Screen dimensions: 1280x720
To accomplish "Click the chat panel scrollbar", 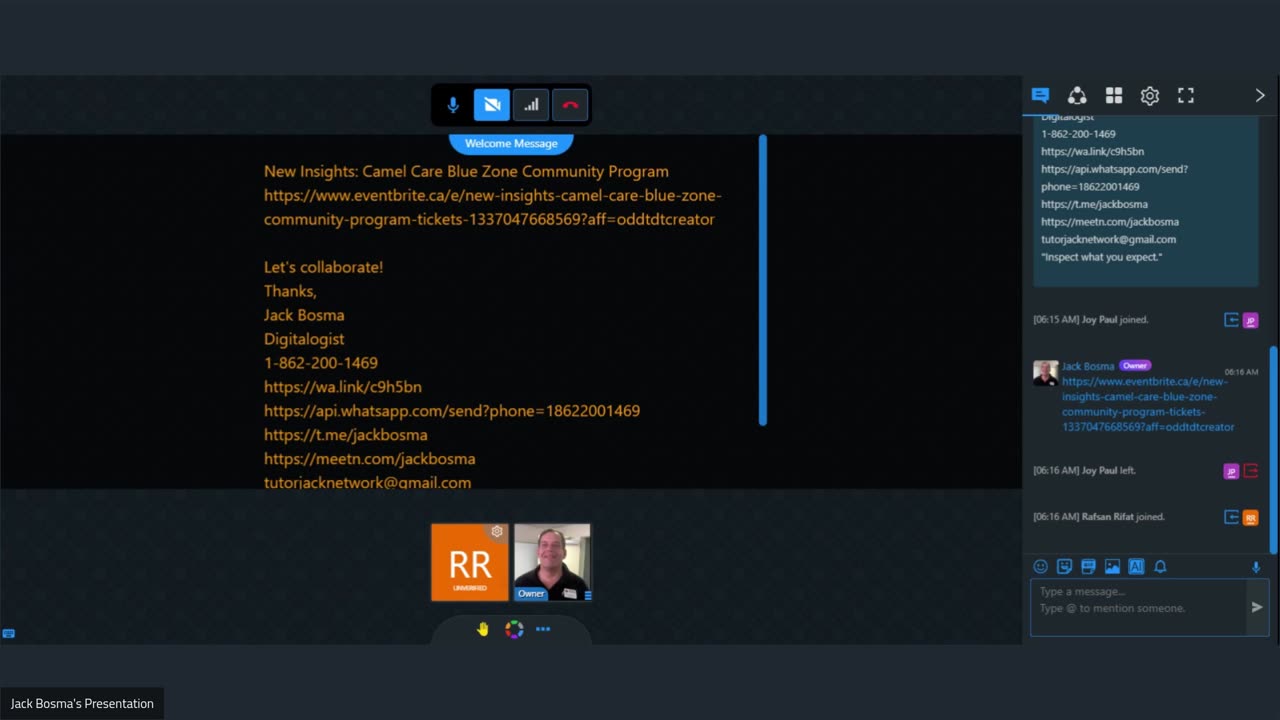I will click(x=1273, y=450).
